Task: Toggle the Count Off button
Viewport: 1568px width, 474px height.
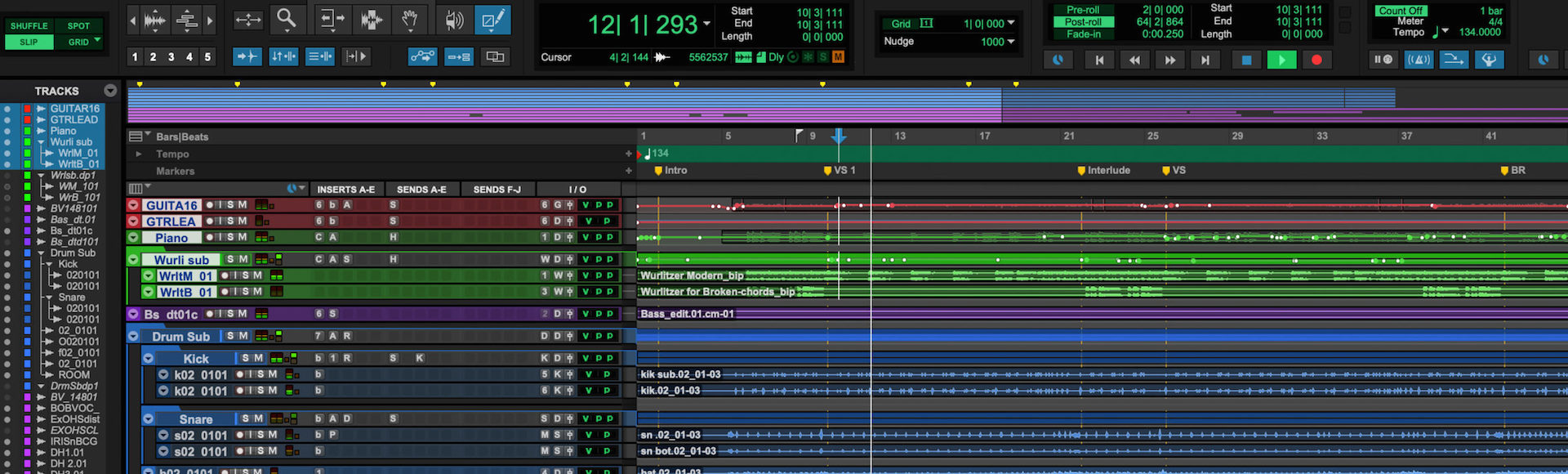Action: point(1401,11)
